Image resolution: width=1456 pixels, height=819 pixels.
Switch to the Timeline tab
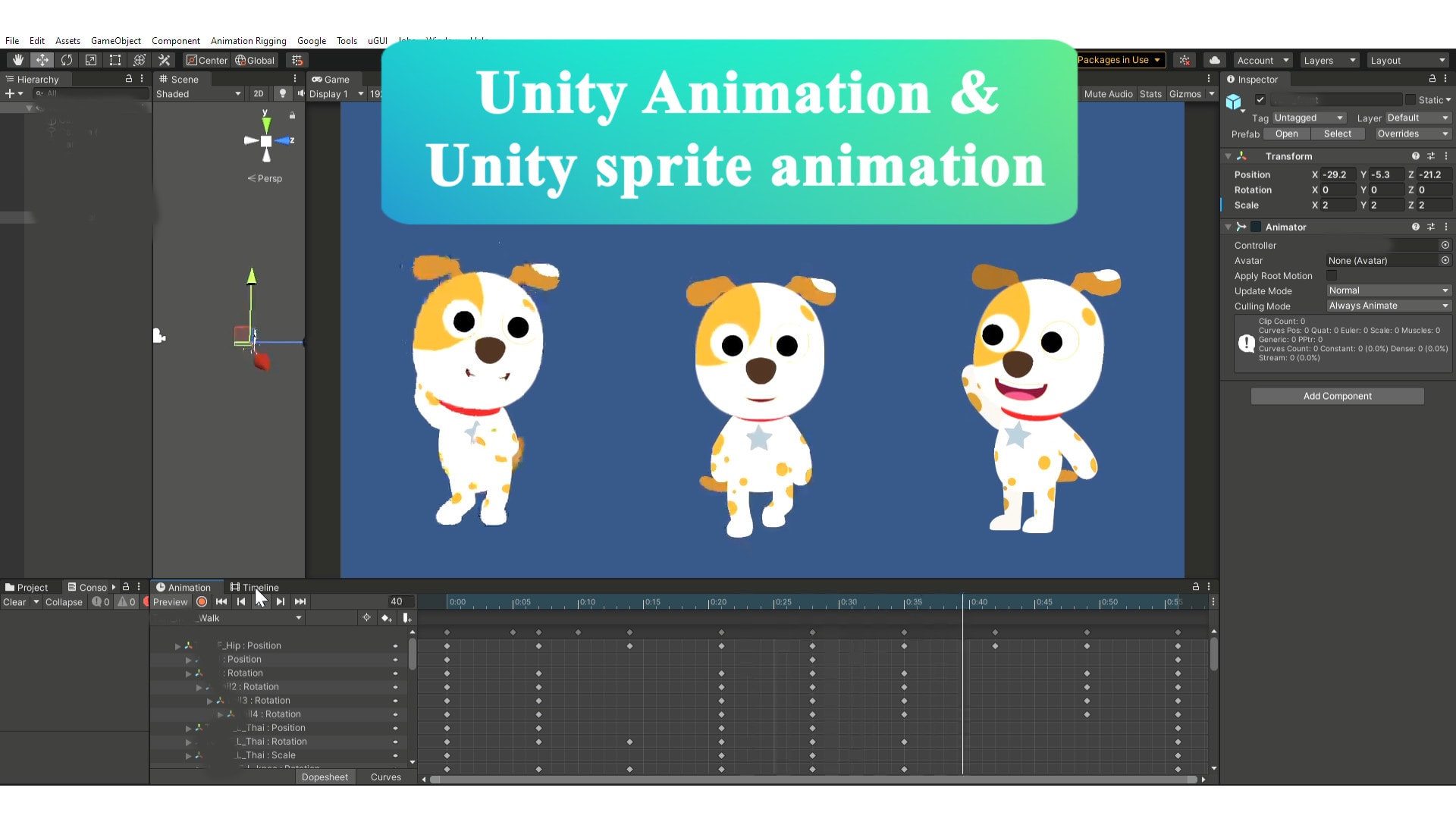(x=255, y=587)
